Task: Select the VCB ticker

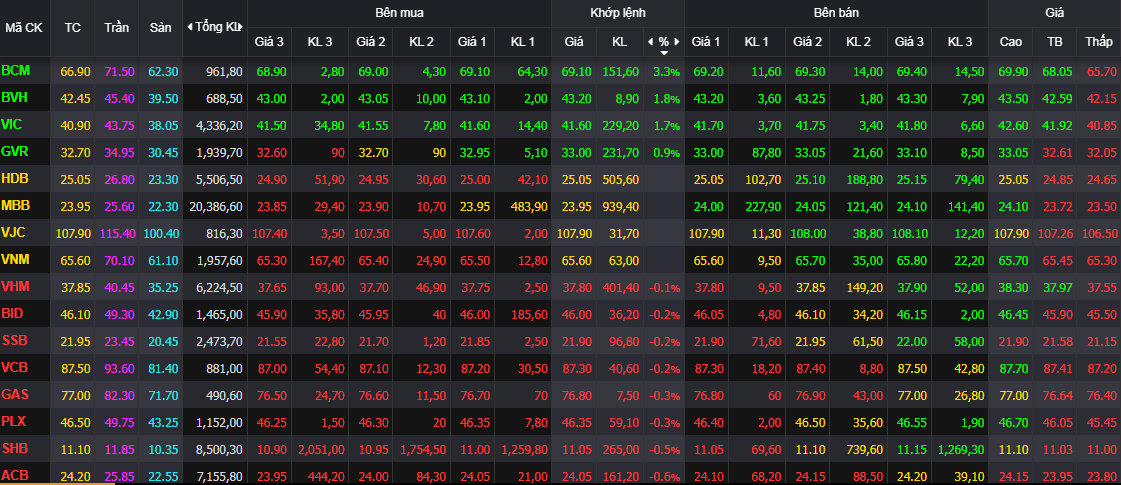Action: [x=16, y=367]
